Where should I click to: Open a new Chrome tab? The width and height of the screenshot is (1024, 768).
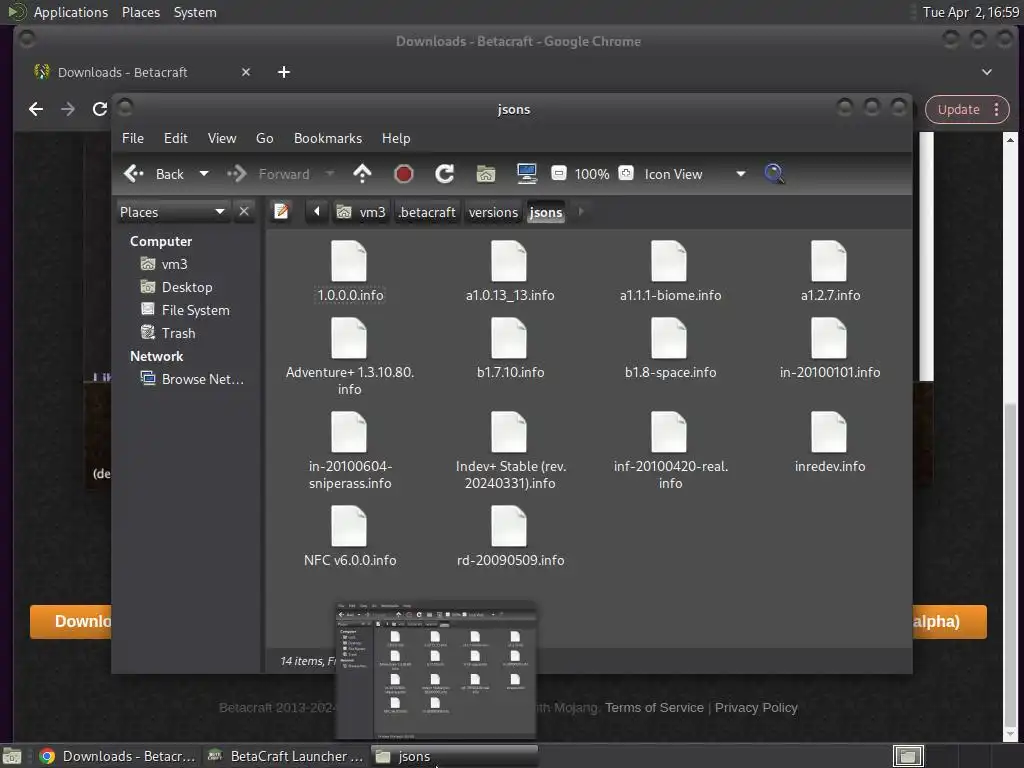click(x=283, y=72)
